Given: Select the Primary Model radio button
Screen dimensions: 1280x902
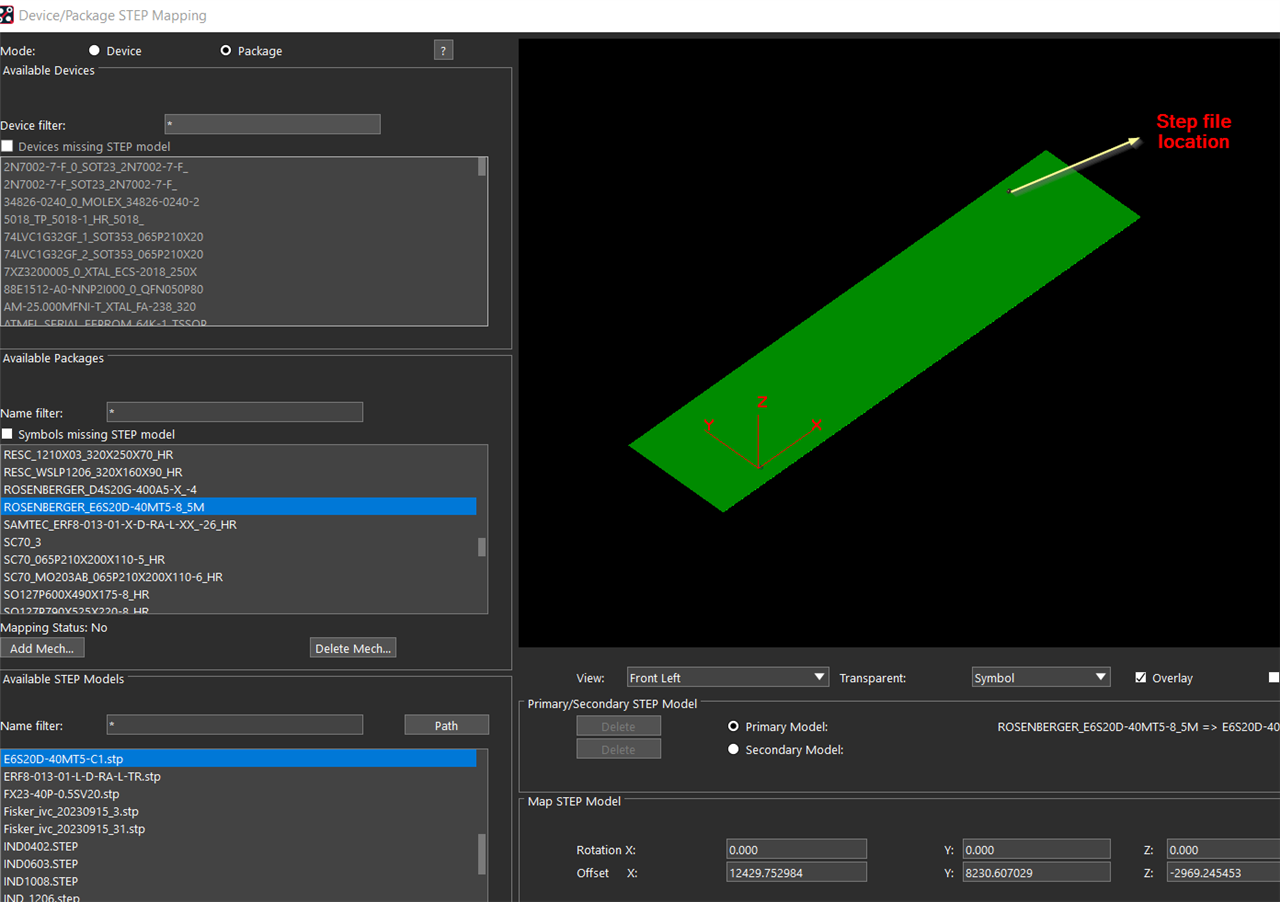Looking at the screenshot, I should click(734, 726).
